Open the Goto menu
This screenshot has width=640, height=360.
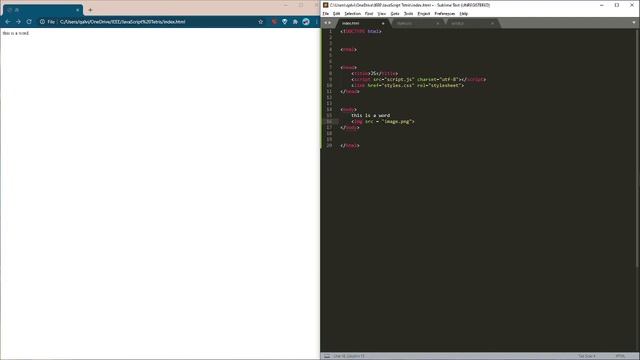(x=395, y=13)
